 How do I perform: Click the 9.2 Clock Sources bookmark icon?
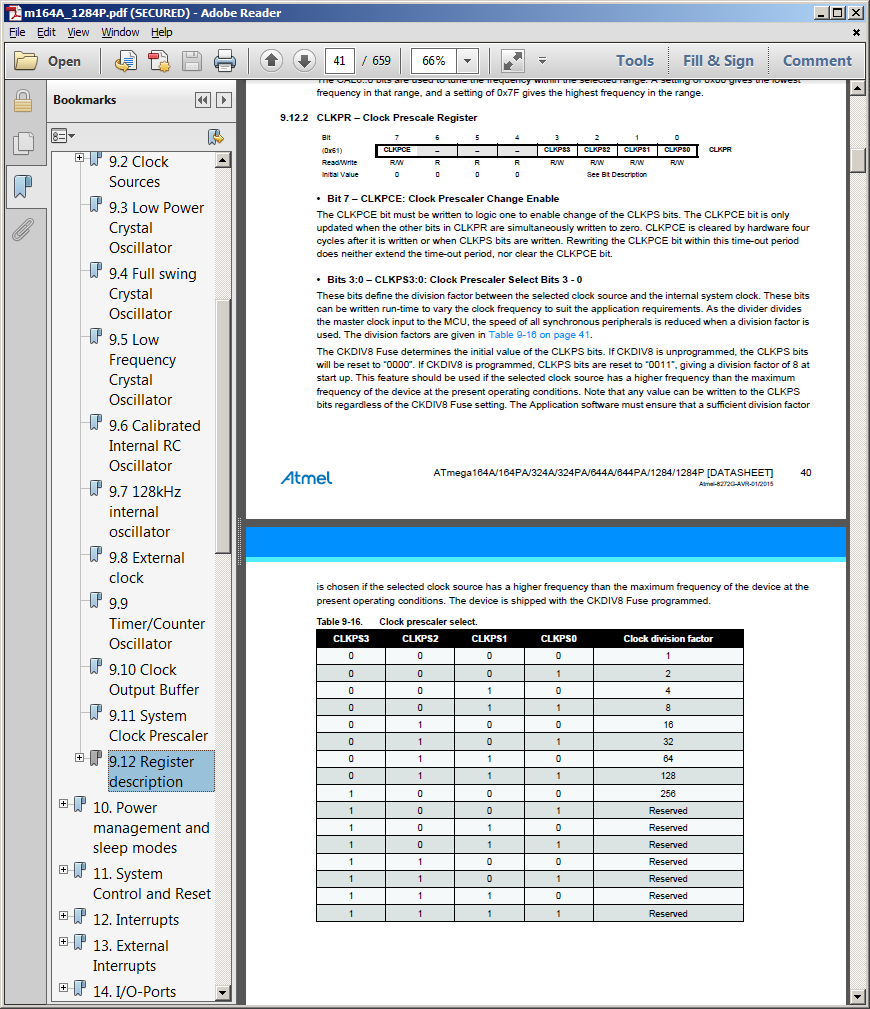point(95,158)
